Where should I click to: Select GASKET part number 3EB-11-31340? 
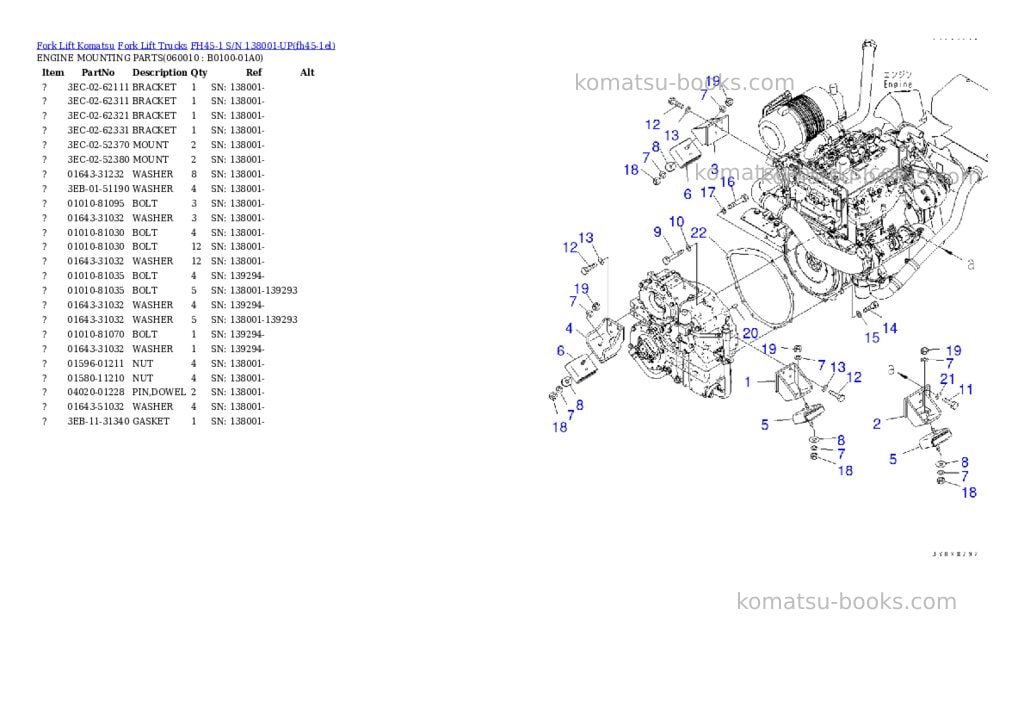click(x=98, y=422)
